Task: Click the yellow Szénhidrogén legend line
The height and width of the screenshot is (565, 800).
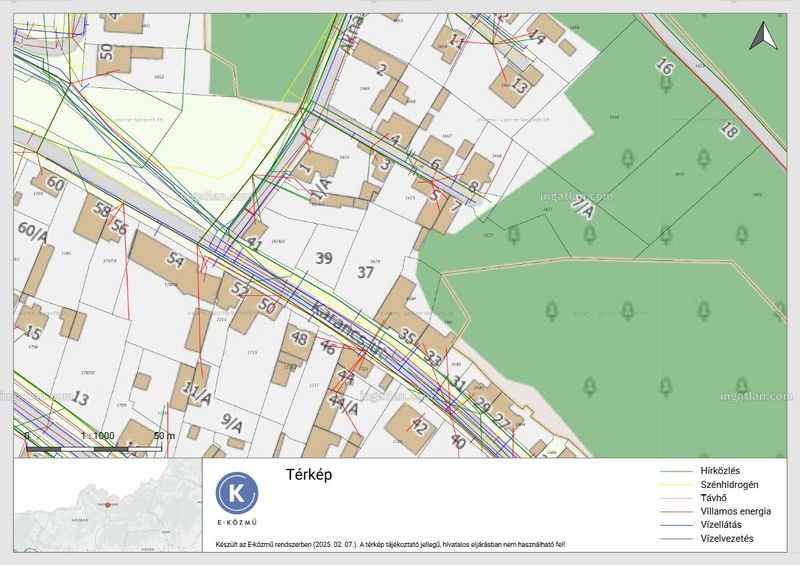Action: 676,485
